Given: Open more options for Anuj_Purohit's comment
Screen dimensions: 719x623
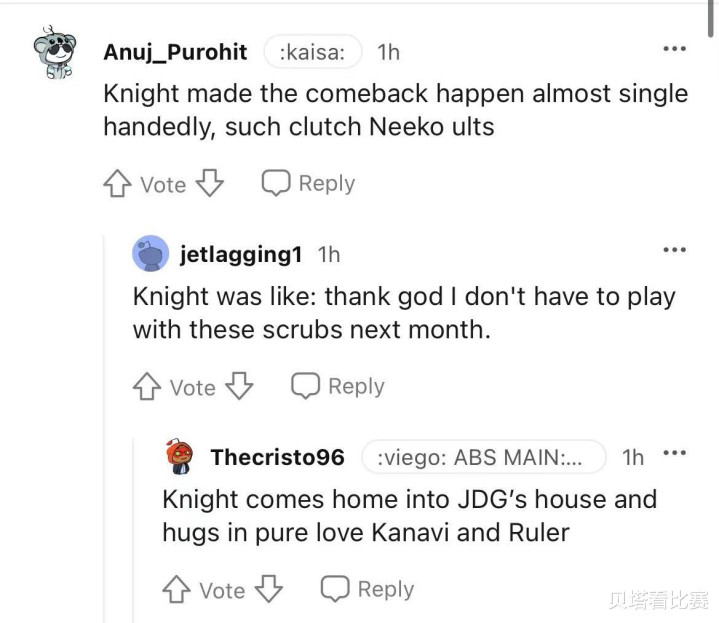Looking at the screenshot, I should (675, 49).
